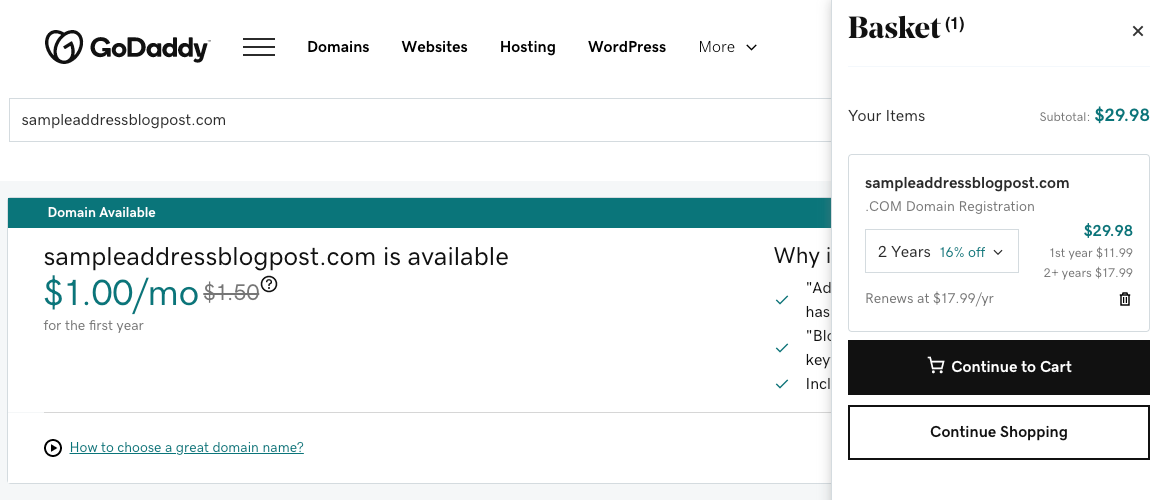The width and height of the screenshot is (1160, 500).
Task: Open the WordPress menu
Action: point(627,47)
